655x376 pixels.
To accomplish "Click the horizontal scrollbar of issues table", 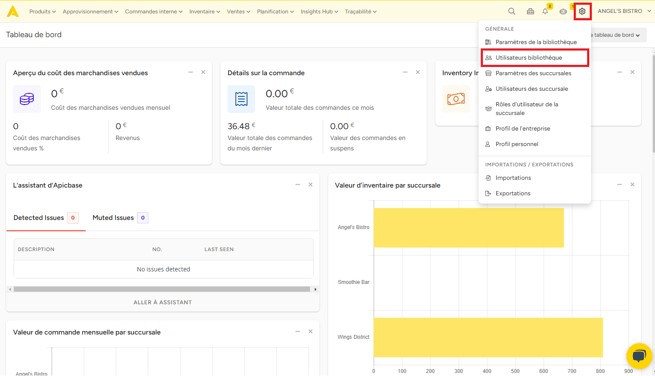I will coord(162,289).
